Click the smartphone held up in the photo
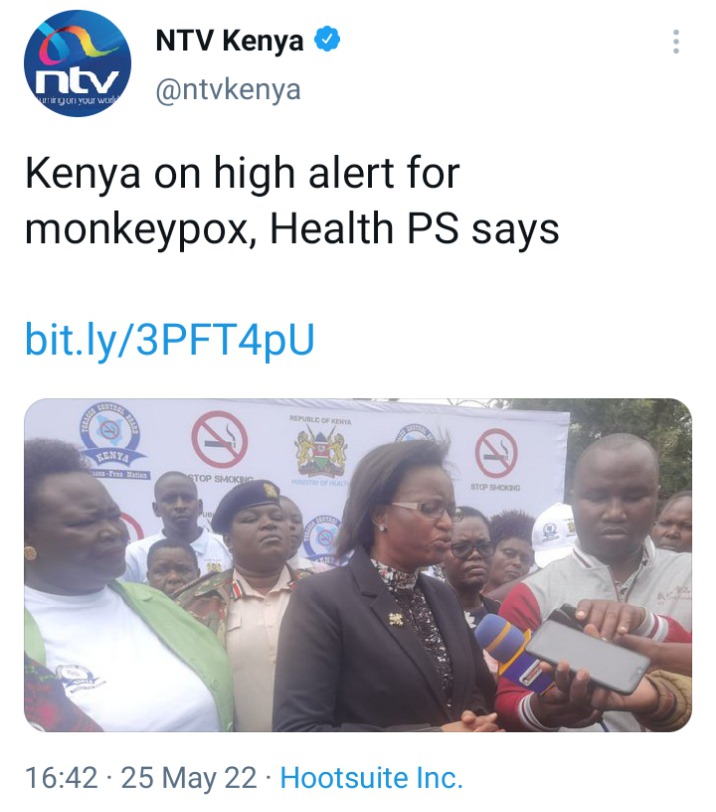Viewport: 716px width, 812px height. coord(587,650)
